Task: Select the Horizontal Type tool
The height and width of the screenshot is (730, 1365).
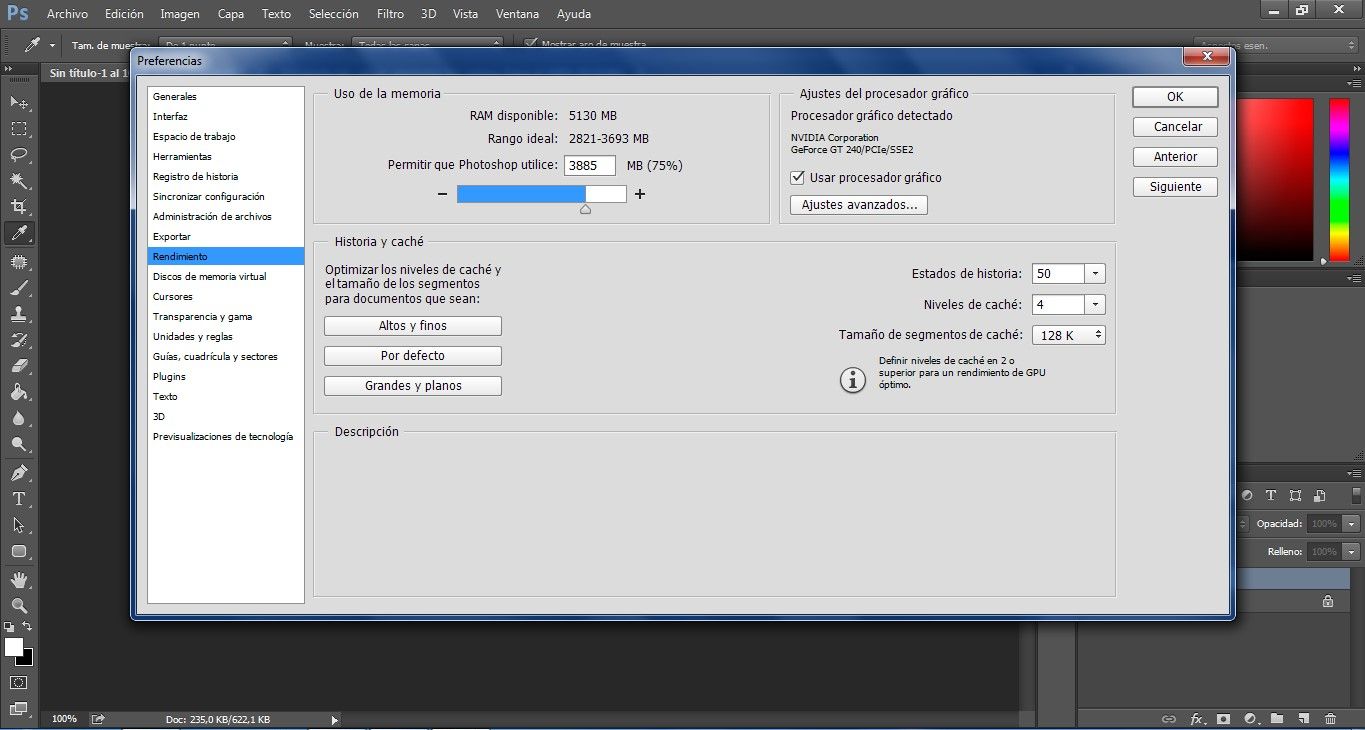Action: (19, 498)
